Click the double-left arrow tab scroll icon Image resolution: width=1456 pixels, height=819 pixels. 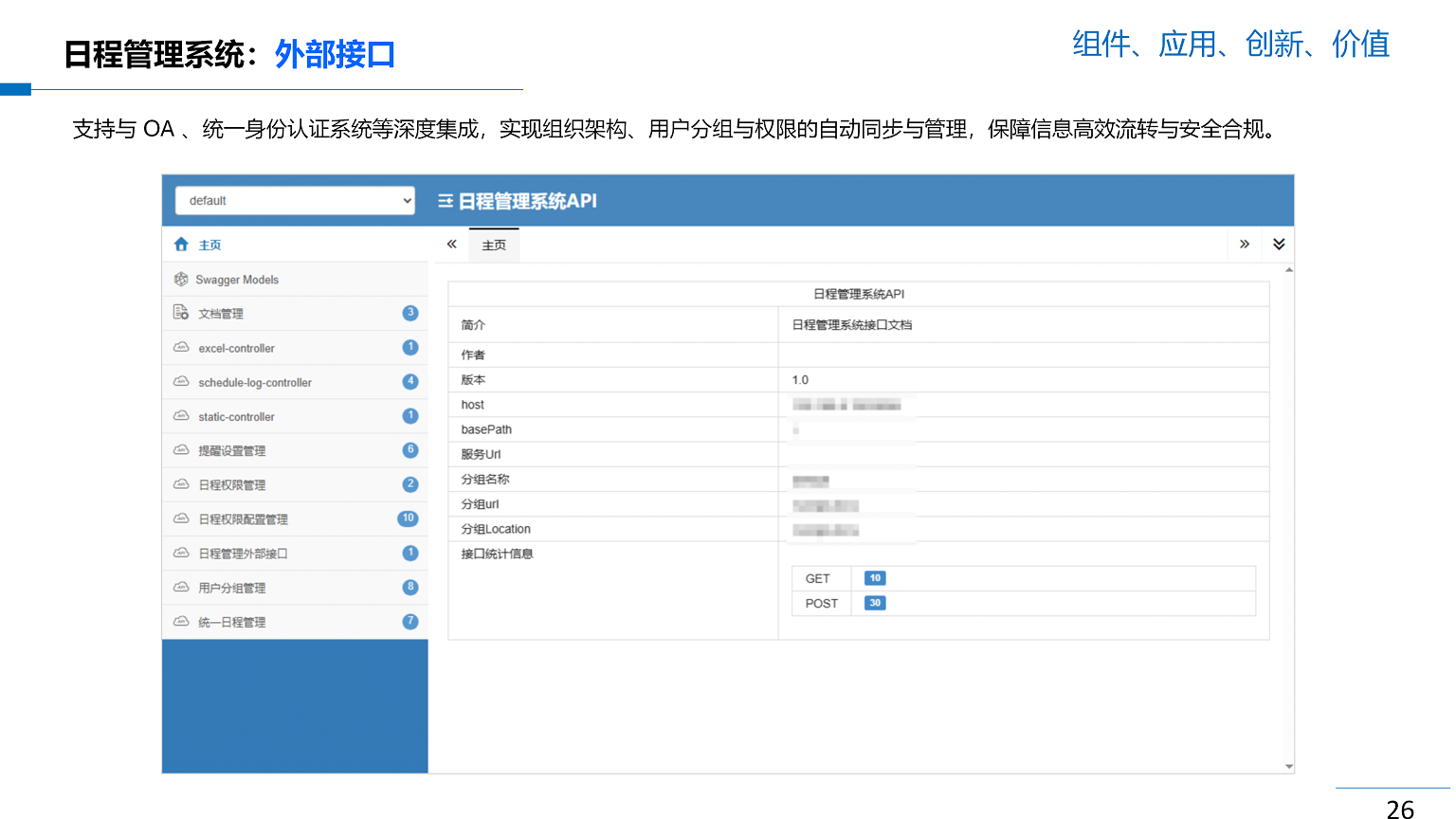coord(452,245)
